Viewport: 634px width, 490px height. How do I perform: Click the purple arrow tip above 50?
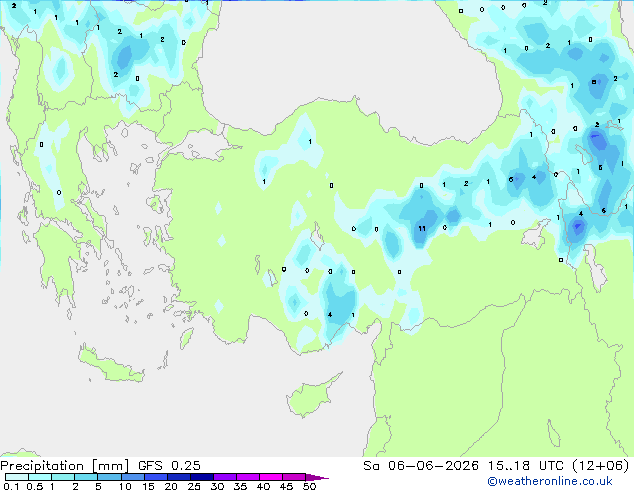click(x=317, y=477)
